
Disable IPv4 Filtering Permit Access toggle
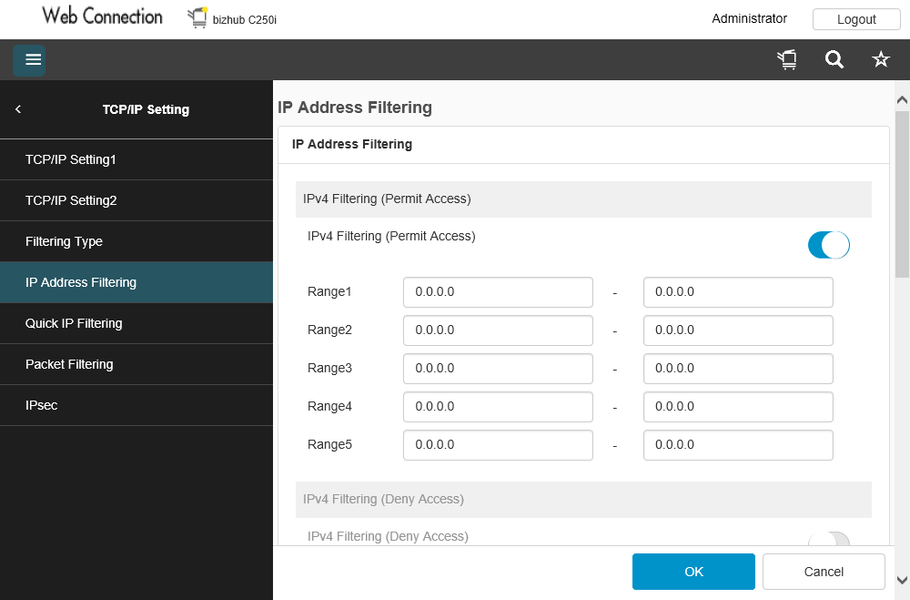pyautogui.click(x=828, y=245)
